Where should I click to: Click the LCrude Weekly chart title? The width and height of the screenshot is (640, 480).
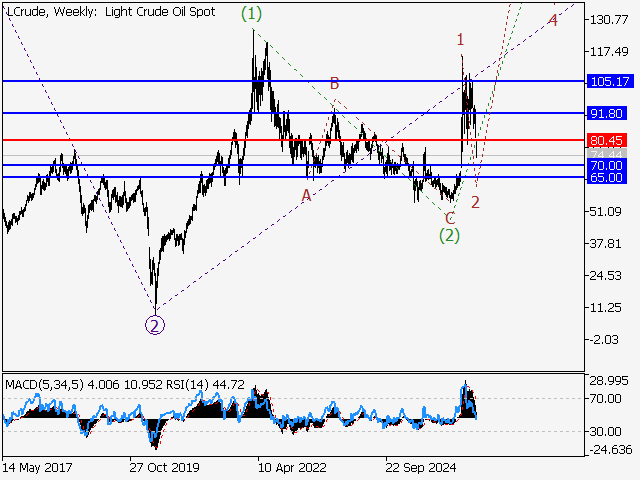click(111, 12)
